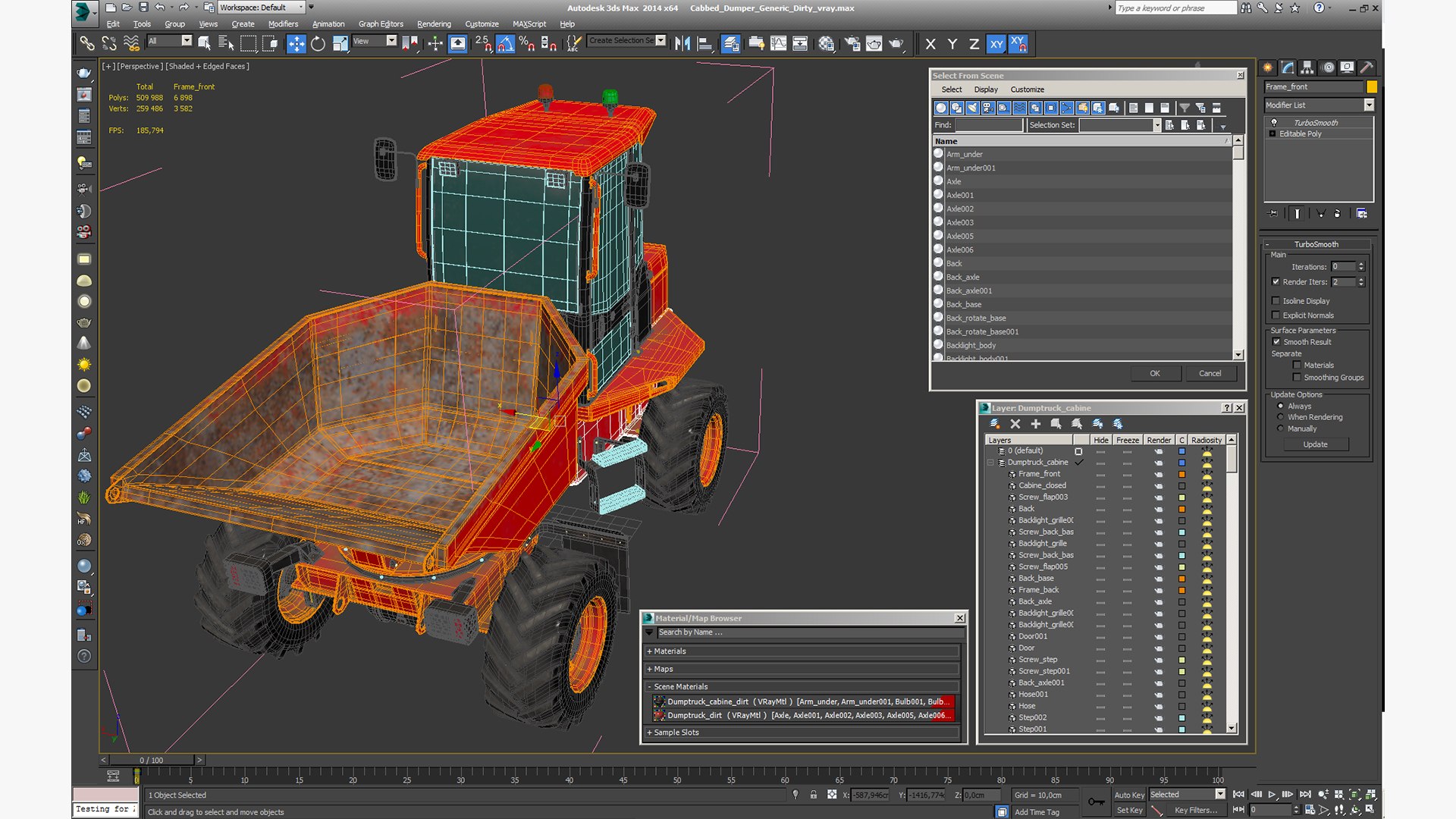Select the Manually update radio option
The height and width of the screenshot is (819, 1456).
tap(1281, 428)
